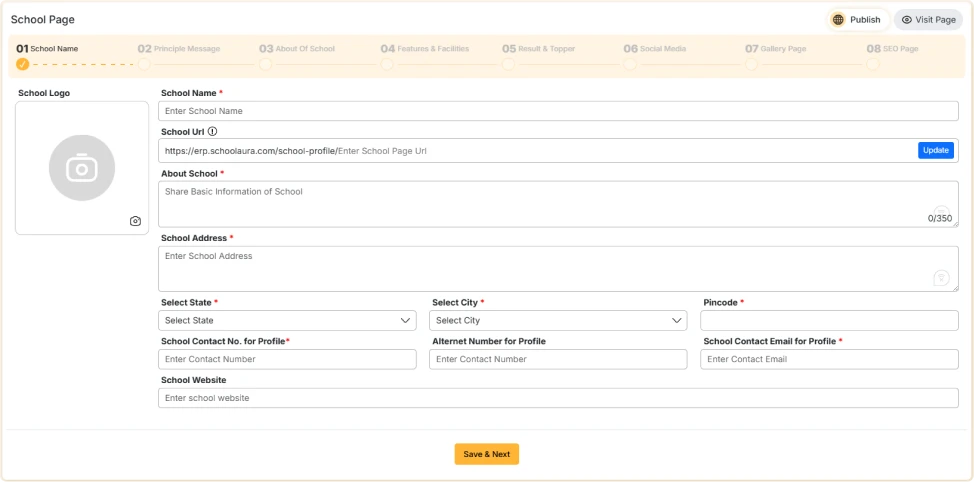The image size is (974, 482).
Task: Go to 02 Principle Message step
Action: pos(179,48)
